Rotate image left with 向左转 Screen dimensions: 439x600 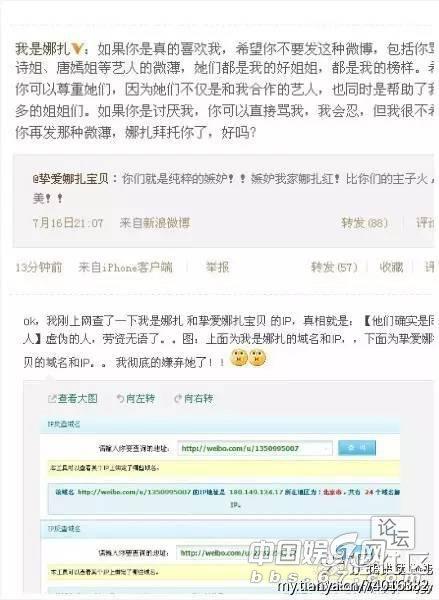[x=135, y=398]
